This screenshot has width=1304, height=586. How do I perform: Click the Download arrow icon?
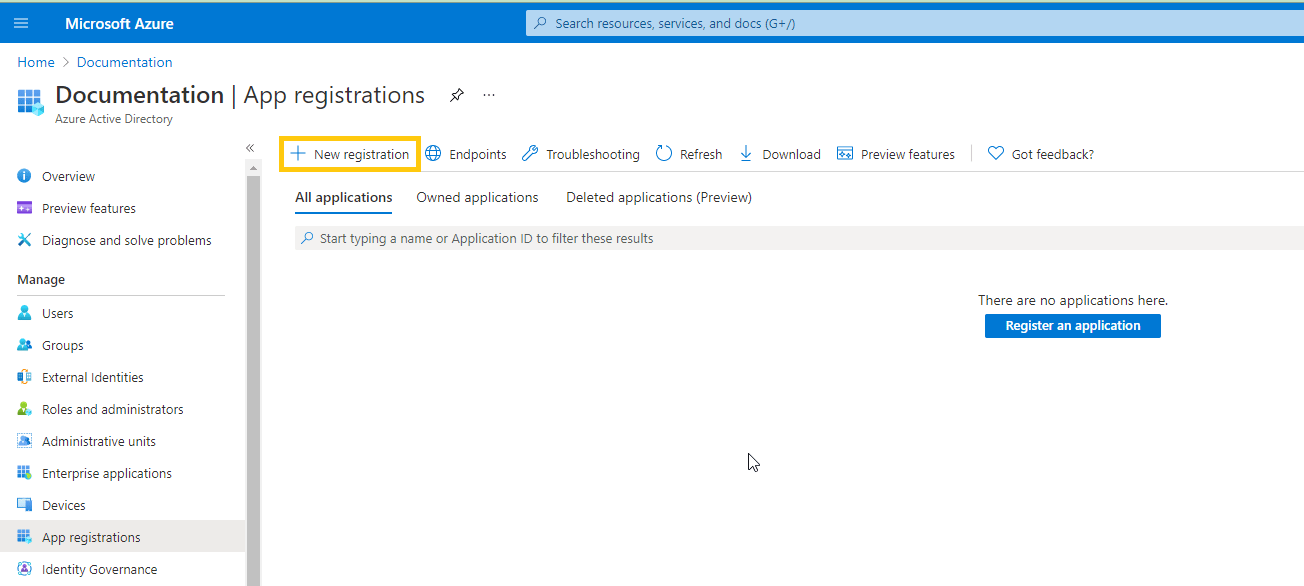point(746,154)
